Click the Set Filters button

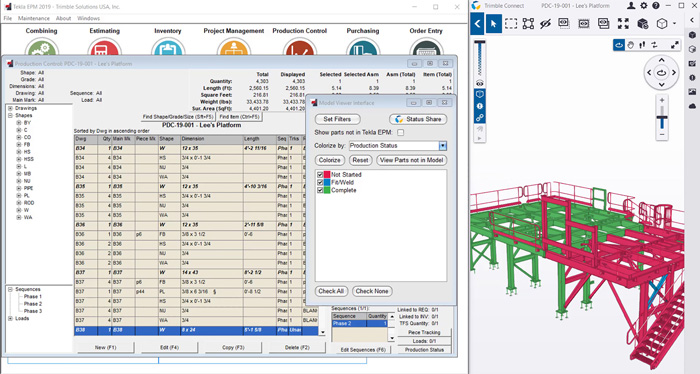[x=337, y=119]
